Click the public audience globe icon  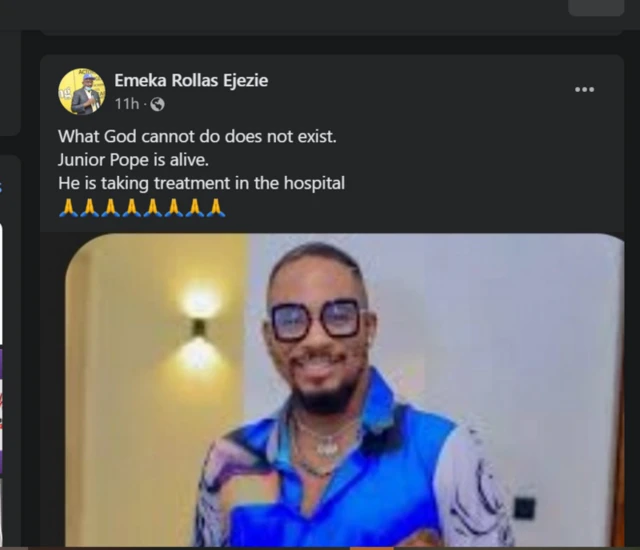(157, 104)
